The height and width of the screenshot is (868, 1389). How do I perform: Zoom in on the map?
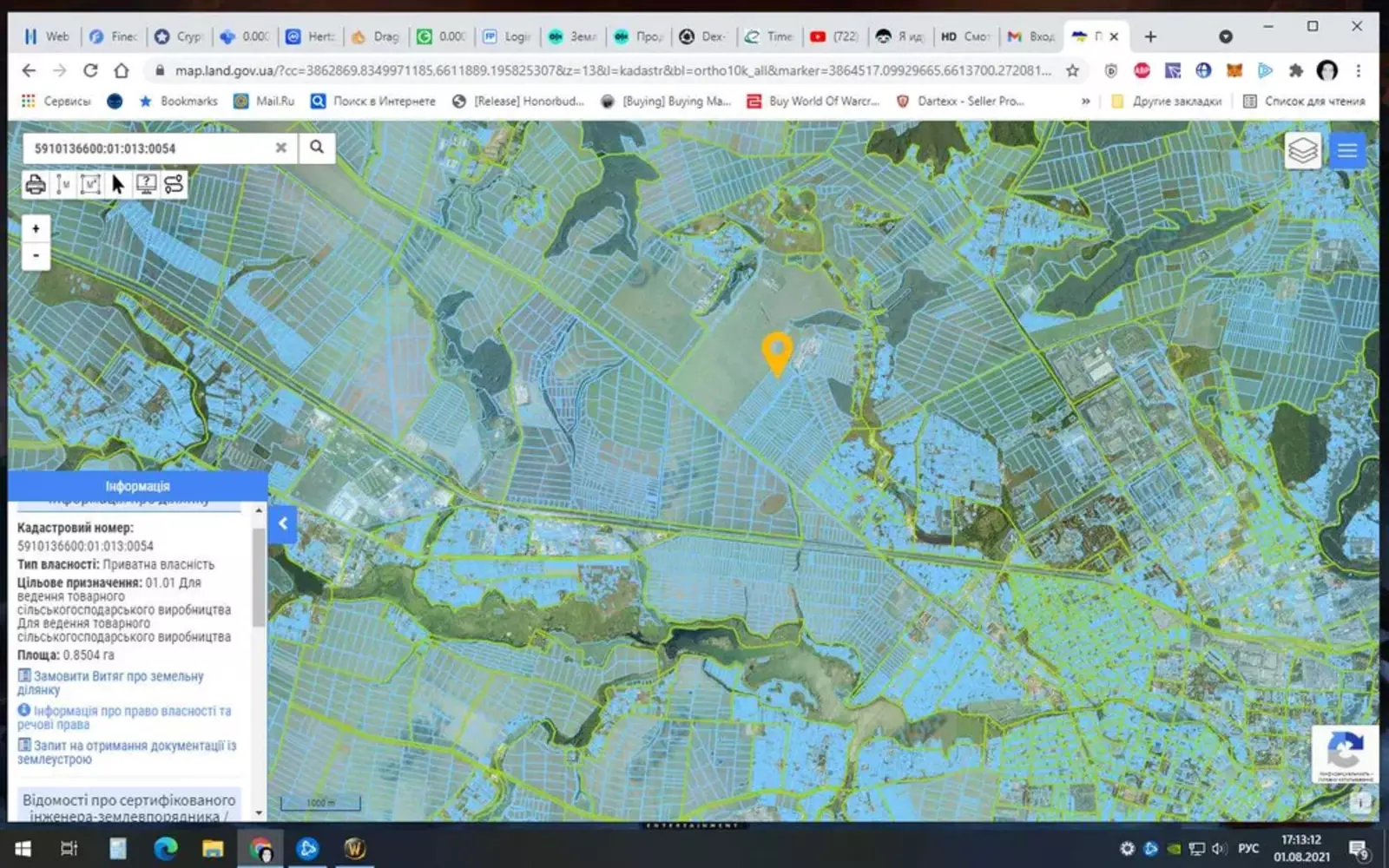[36, 229]
